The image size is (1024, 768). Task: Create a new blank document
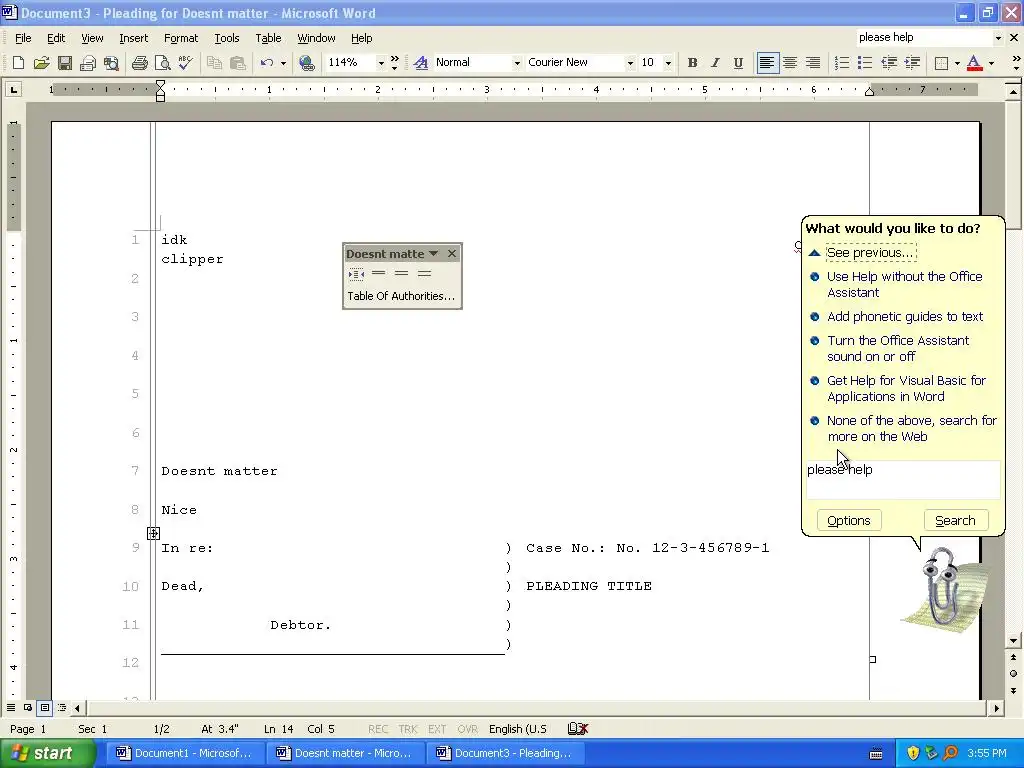point(18,63)
